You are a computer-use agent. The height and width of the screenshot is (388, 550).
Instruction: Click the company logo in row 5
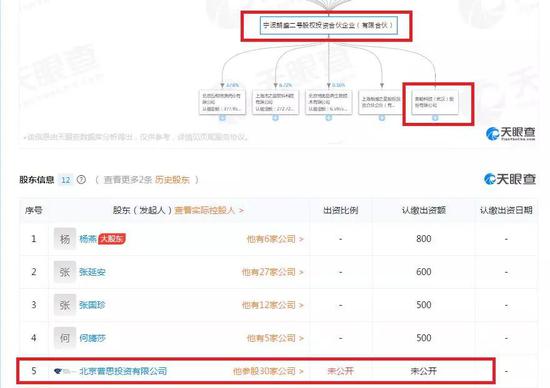coord(65,371)
